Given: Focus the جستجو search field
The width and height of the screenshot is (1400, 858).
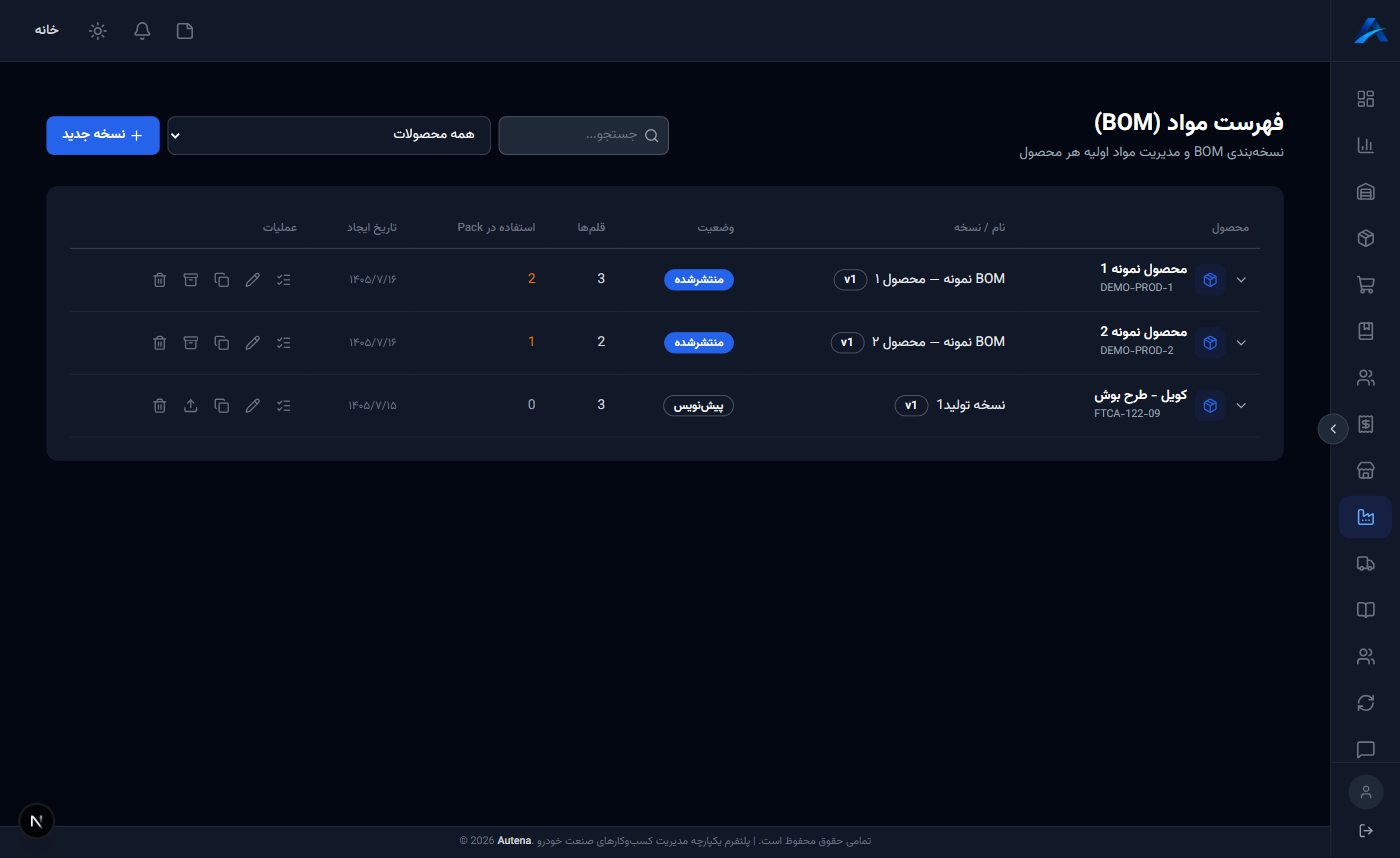Looking at the screenshot, I should 583,135.
